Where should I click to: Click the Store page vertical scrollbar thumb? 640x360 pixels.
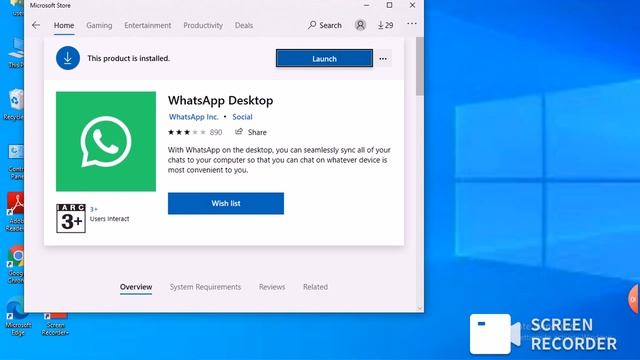[420, 67]
